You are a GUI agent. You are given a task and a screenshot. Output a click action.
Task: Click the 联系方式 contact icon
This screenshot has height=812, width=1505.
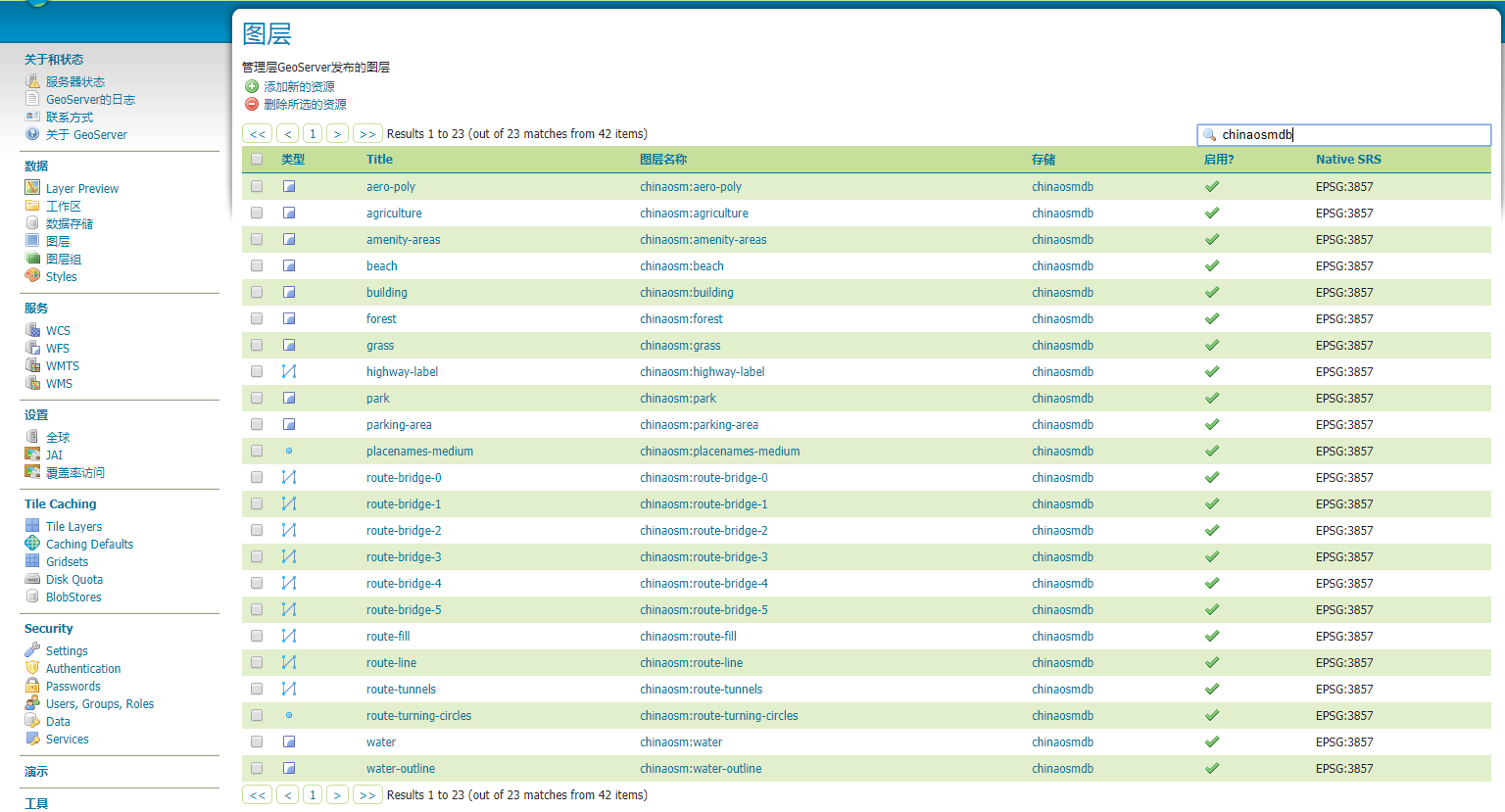(32, 117)
